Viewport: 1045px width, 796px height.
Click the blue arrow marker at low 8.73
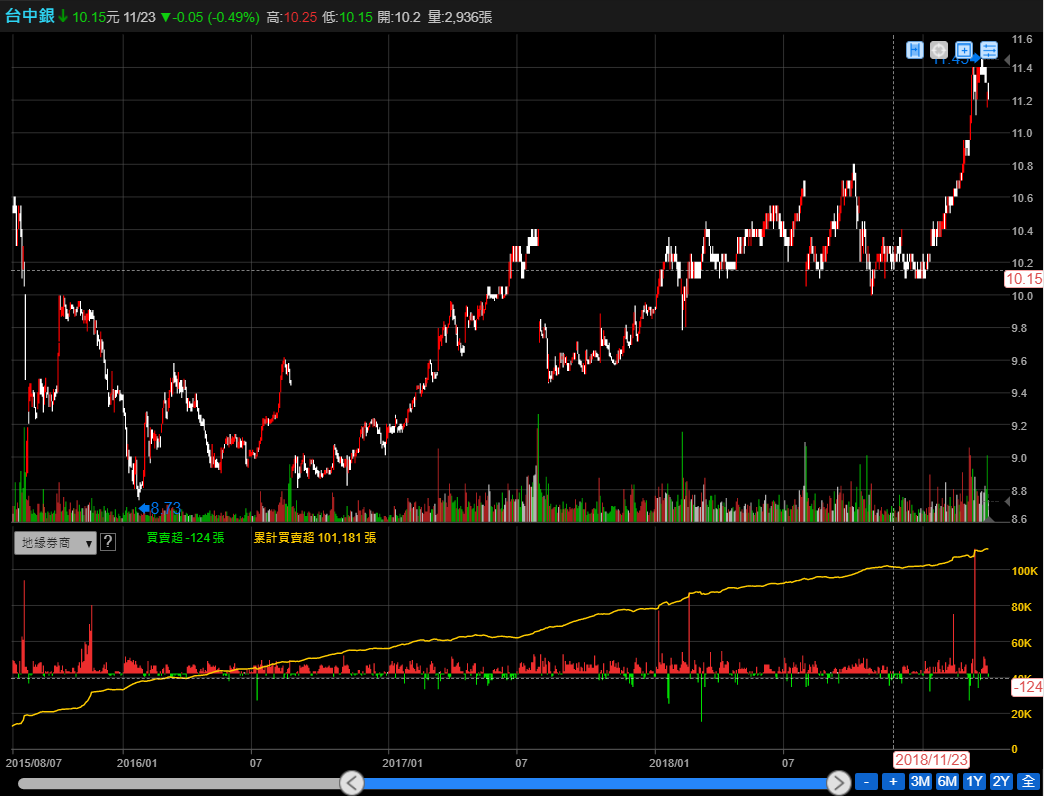144,508
